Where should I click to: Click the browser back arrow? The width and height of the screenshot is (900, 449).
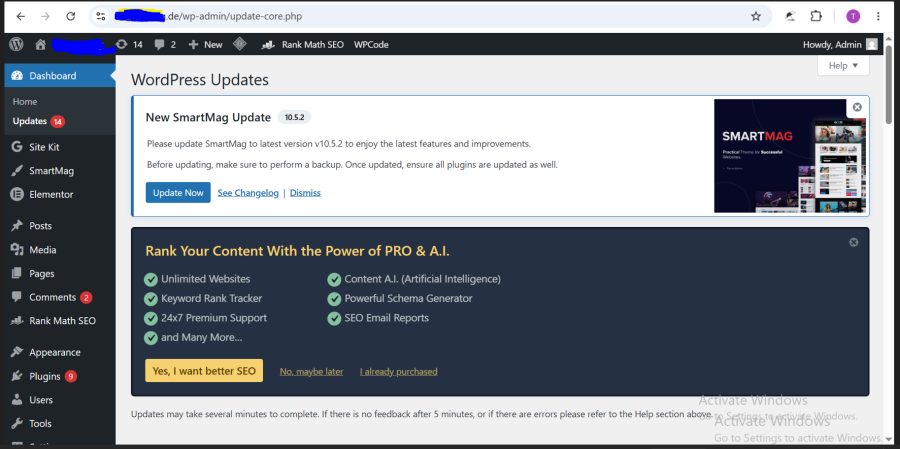click(21, 16)
